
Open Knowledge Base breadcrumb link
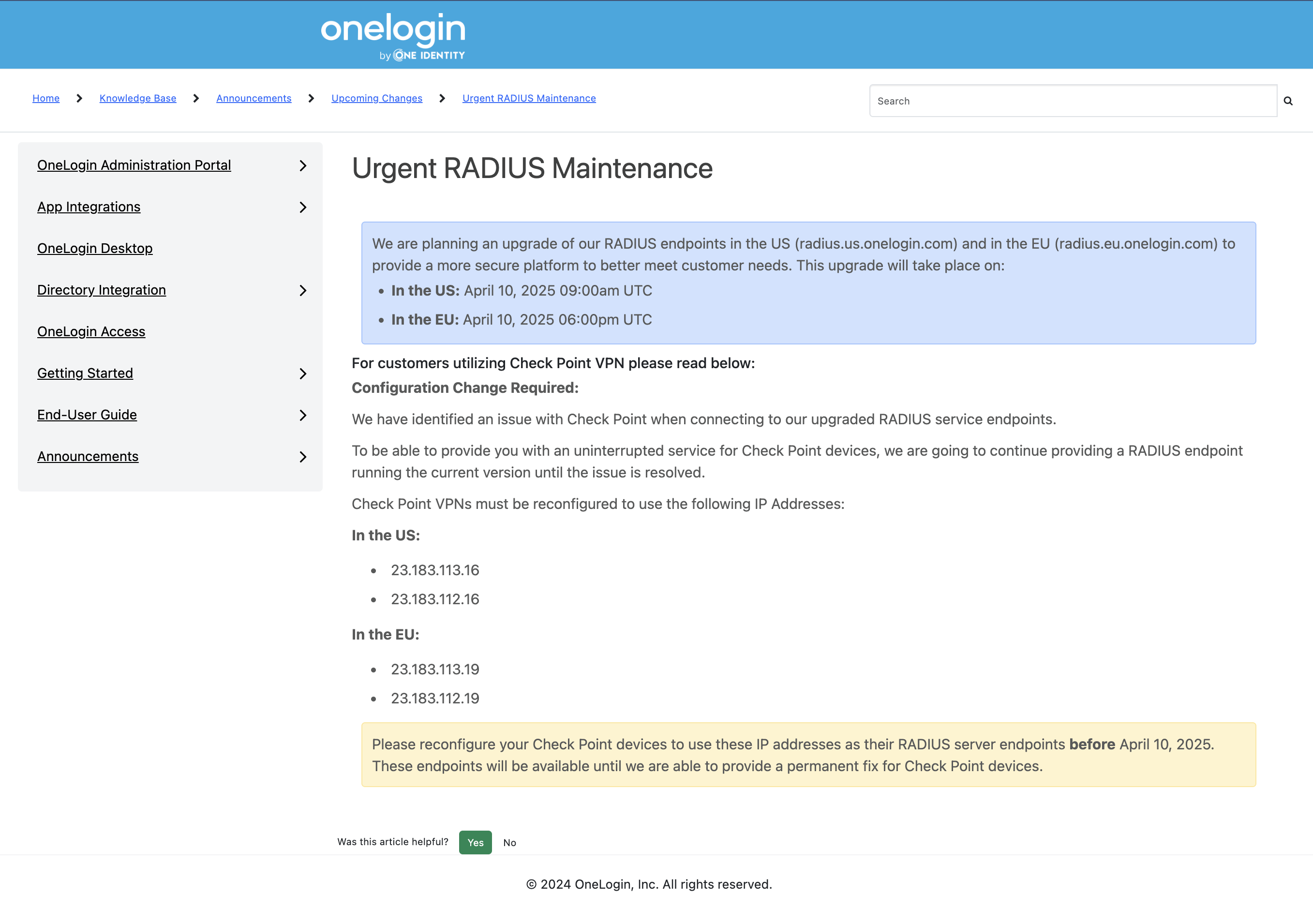click(138, 98)
